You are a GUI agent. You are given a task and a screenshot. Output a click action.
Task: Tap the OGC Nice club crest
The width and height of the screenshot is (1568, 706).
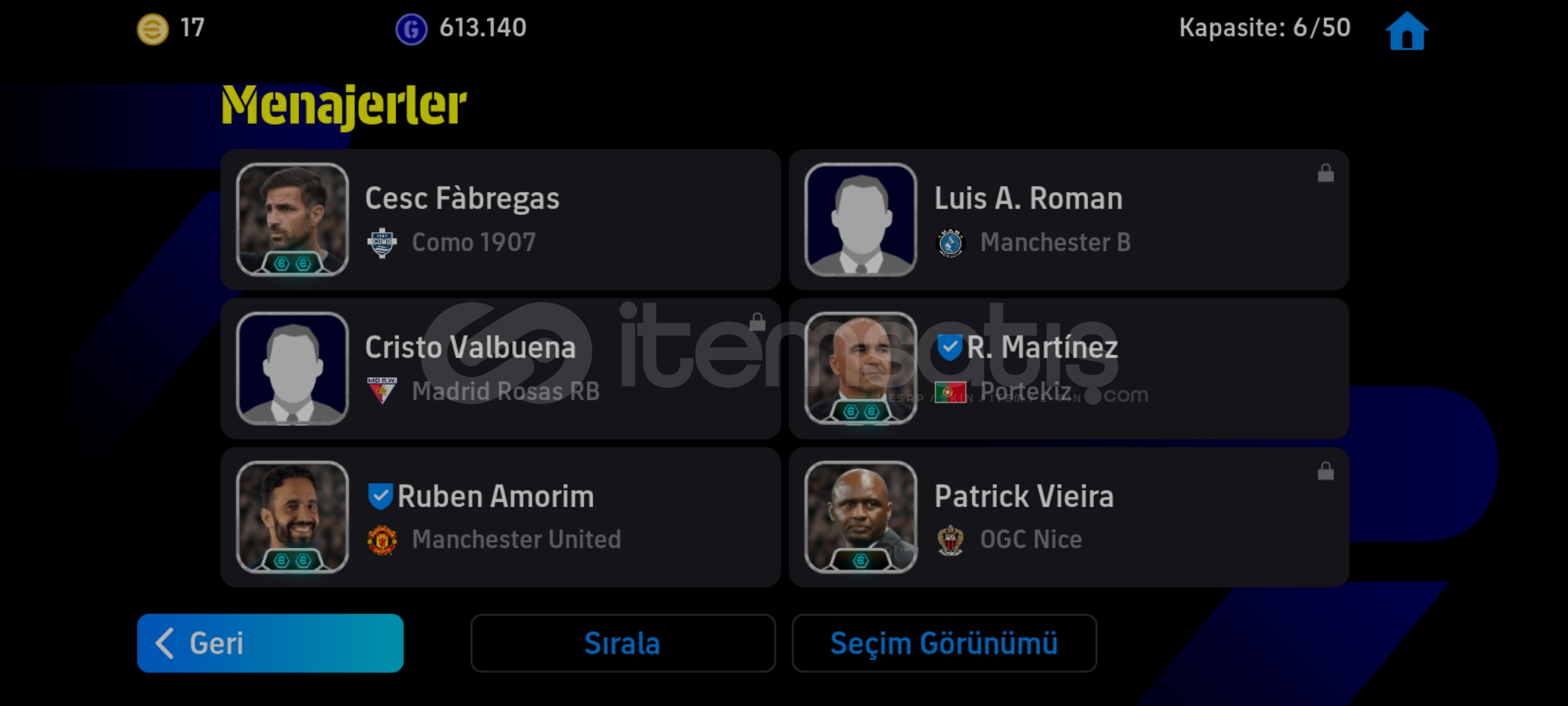pos(951,541)
